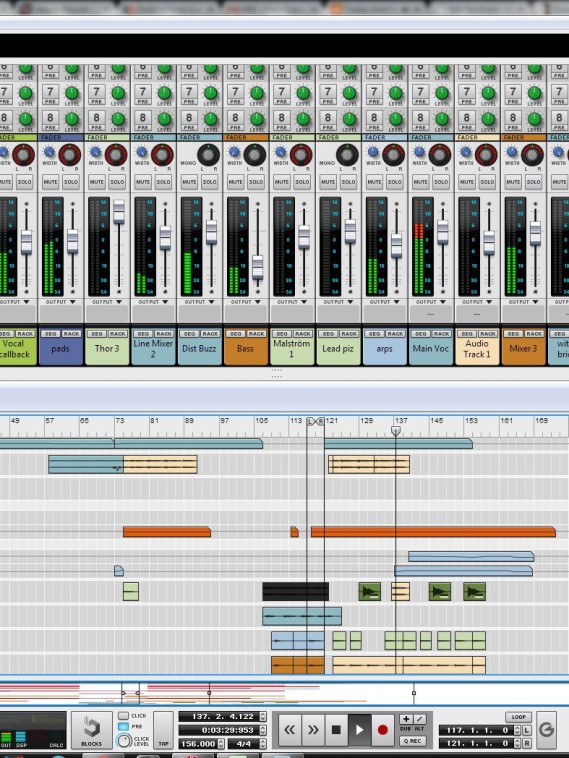Start playback with the Play button
The width and height of the screenshot is (569, 758).
[360, 730]
